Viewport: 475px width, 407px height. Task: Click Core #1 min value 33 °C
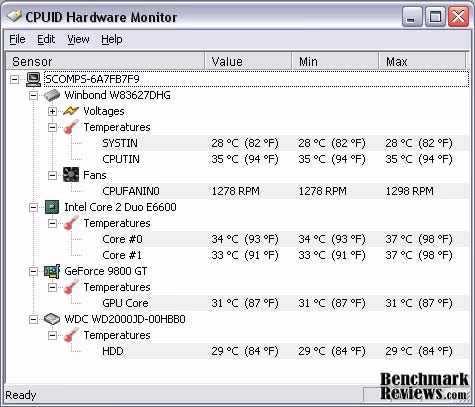[332, 255]
